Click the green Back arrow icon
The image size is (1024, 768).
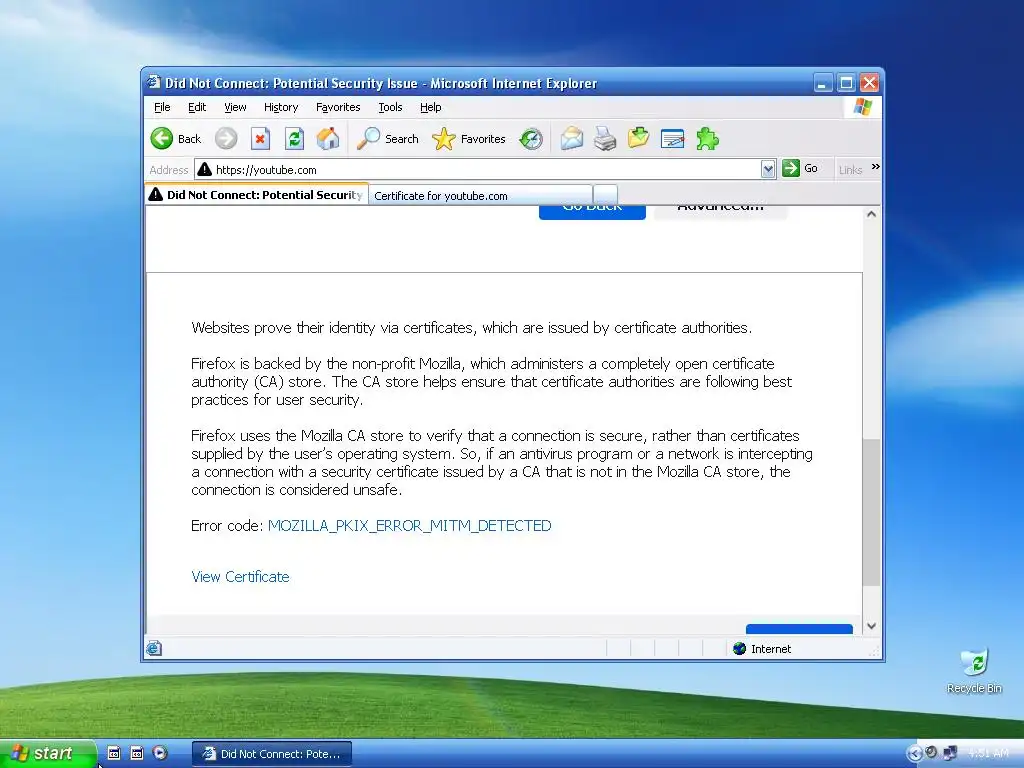pyautogui.click(x=162, y=138)
